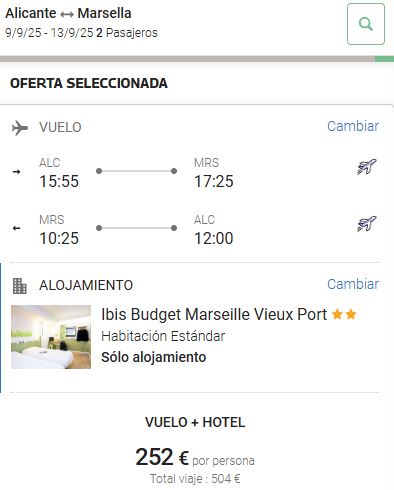394x490 pixels.
Task: Click the green progress bar segment
Action: (384, 59)
